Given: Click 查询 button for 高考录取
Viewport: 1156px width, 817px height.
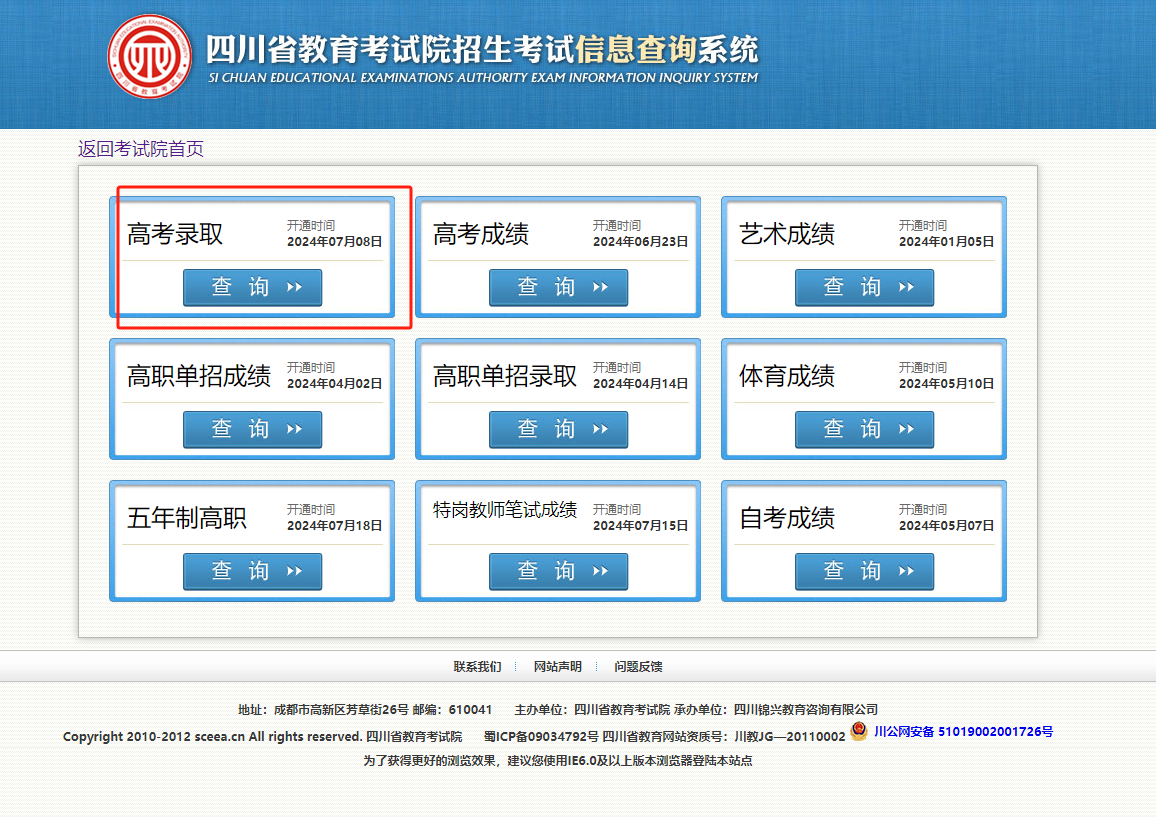Looking at the screenshot, I should coord(252,287).
